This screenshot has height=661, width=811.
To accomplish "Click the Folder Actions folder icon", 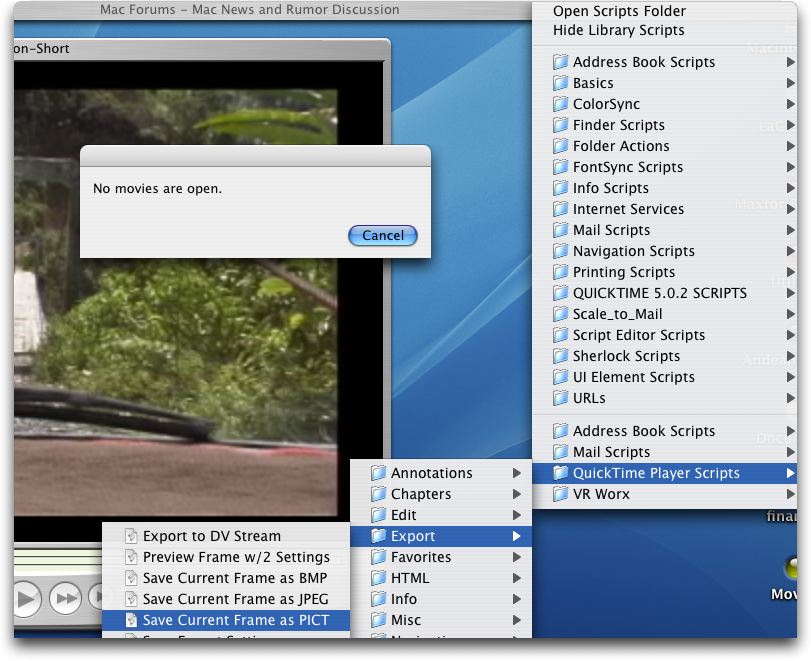I will coord(560,146).
